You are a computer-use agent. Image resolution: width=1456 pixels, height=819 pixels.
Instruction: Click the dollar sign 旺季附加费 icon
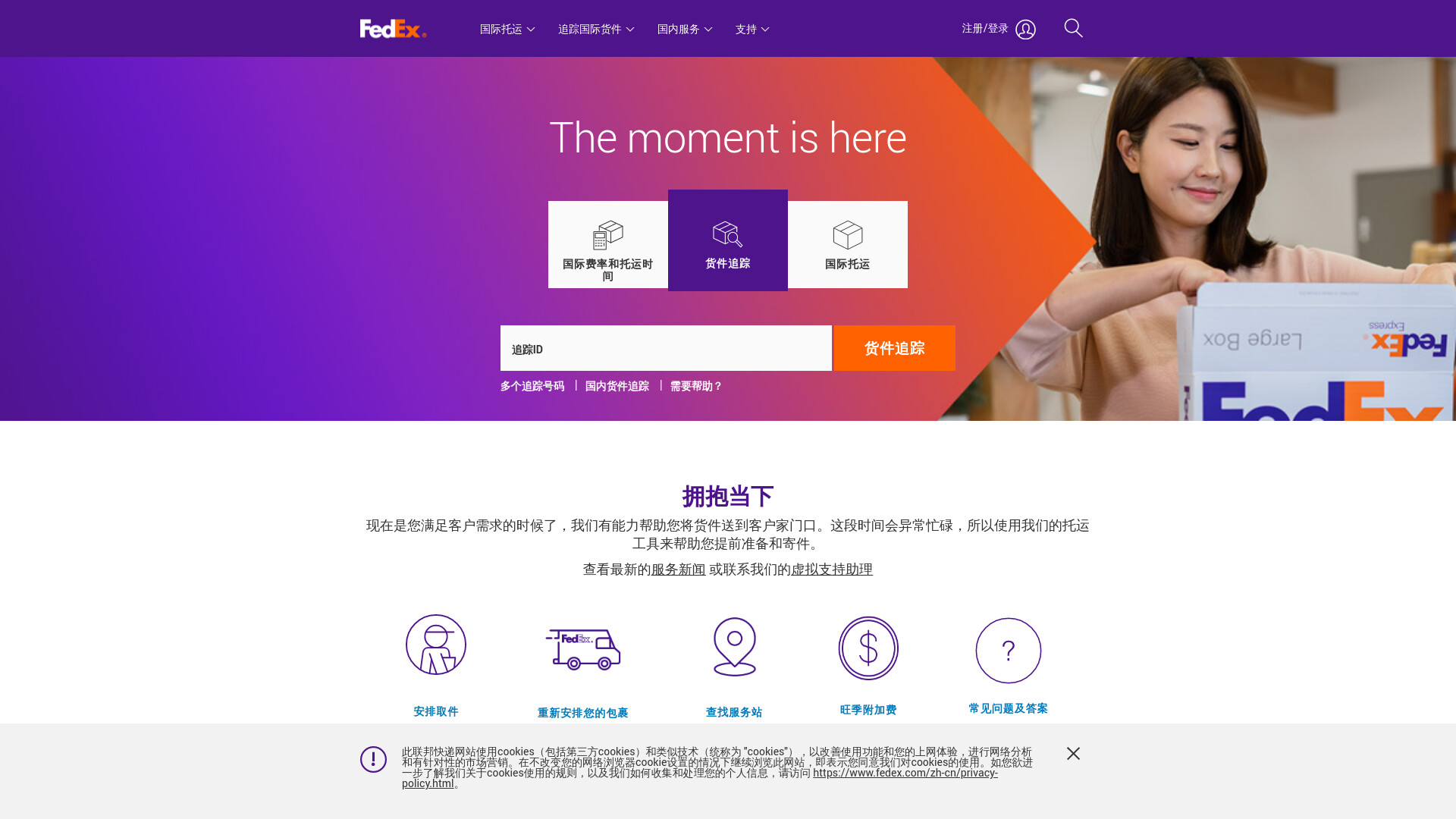coord(868,648)
